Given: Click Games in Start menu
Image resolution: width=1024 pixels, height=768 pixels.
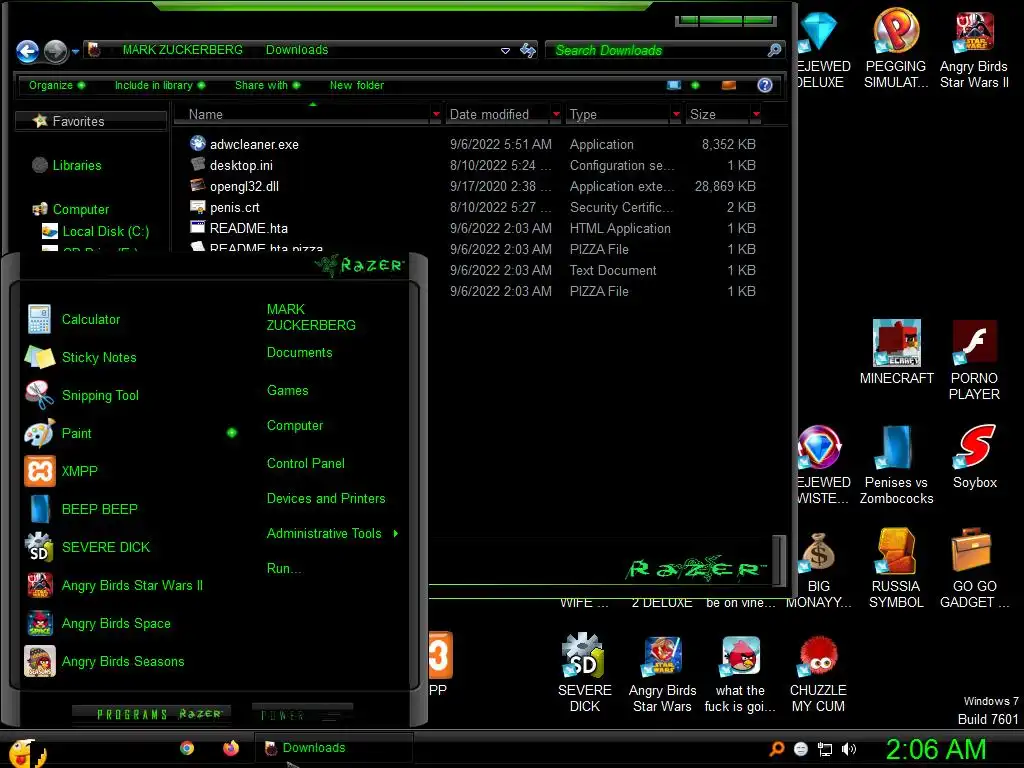Looking at the screenshot, I should point(287,391).
